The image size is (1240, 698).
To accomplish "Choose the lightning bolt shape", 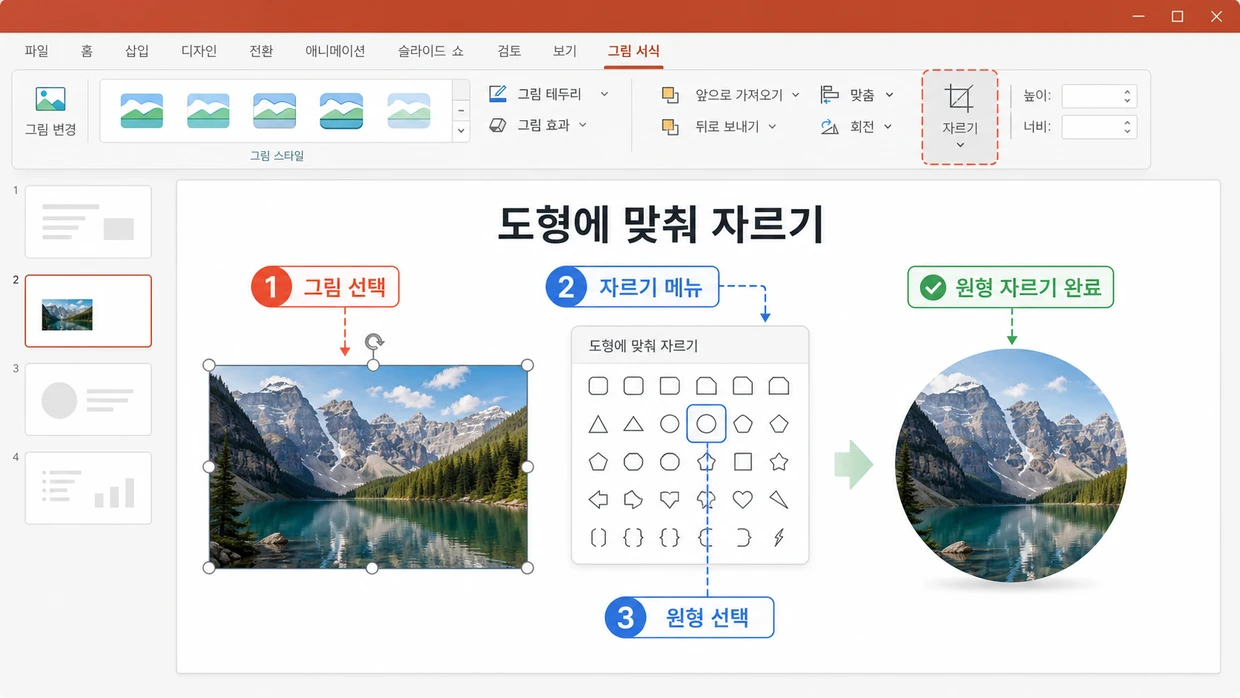I will (778, 537).
